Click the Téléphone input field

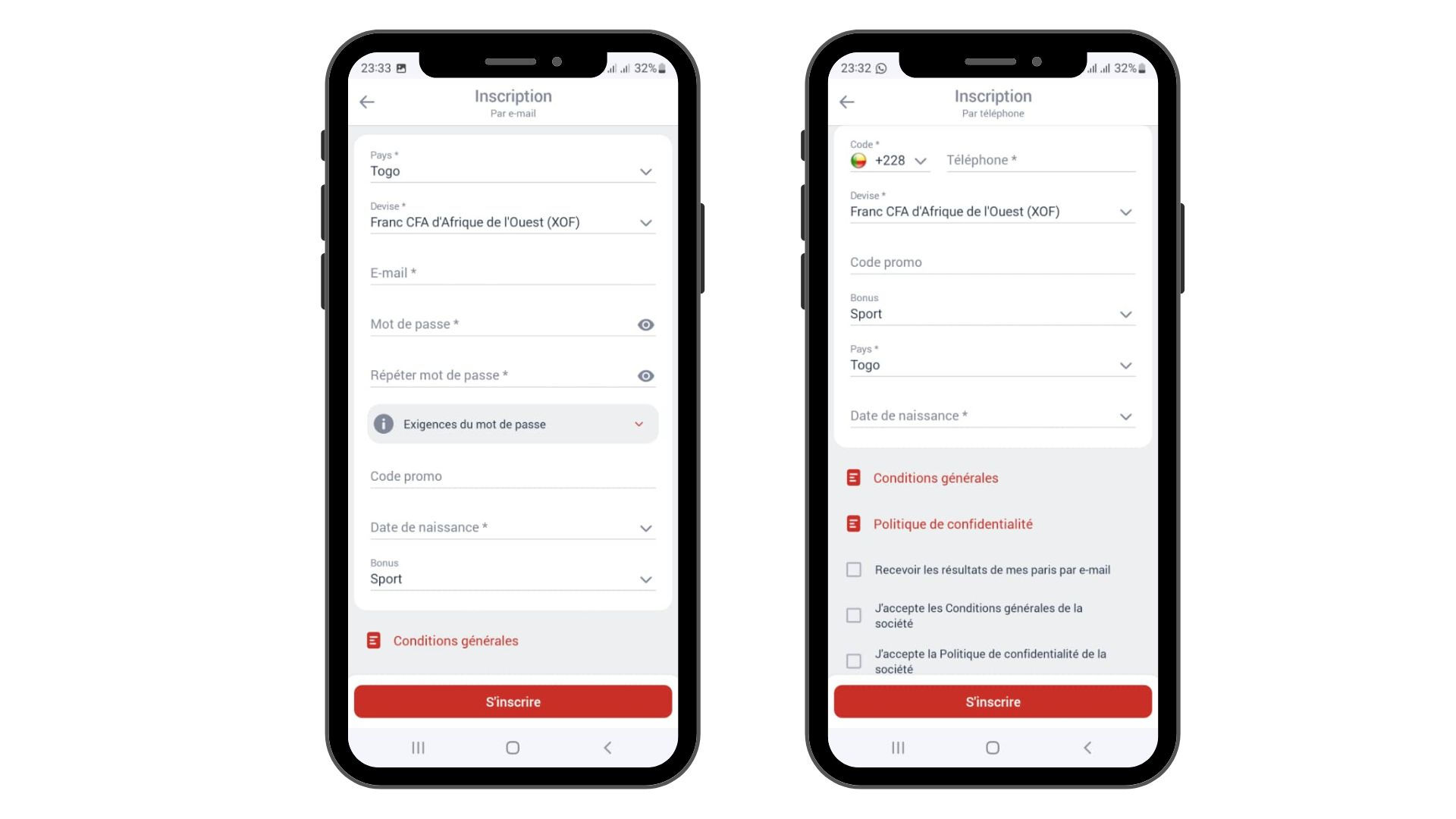pos(1041,160)
